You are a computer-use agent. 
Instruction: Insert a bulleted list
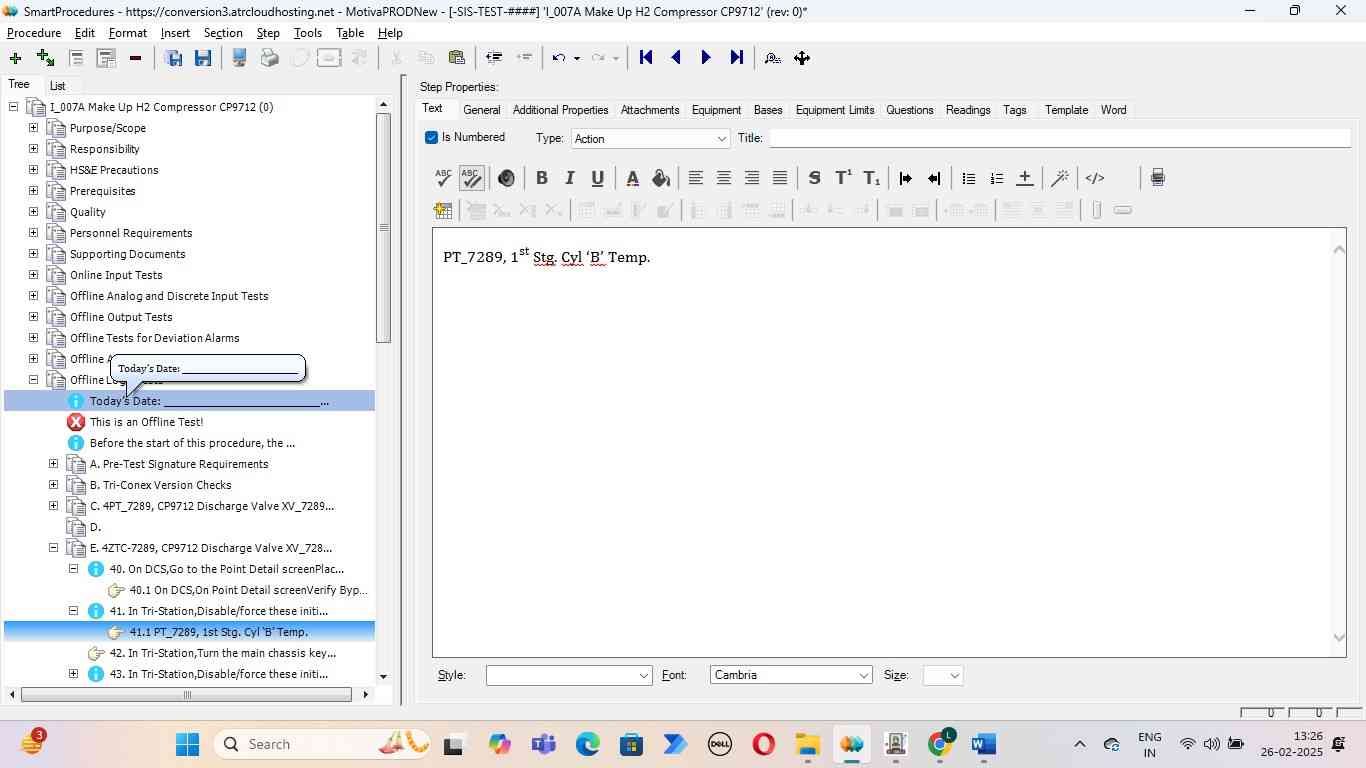point(968,178)
